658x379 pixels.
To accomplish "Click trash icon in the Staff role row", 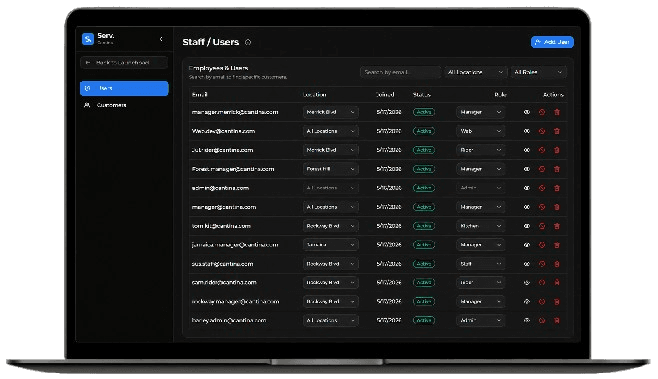I will pos(557,264).
